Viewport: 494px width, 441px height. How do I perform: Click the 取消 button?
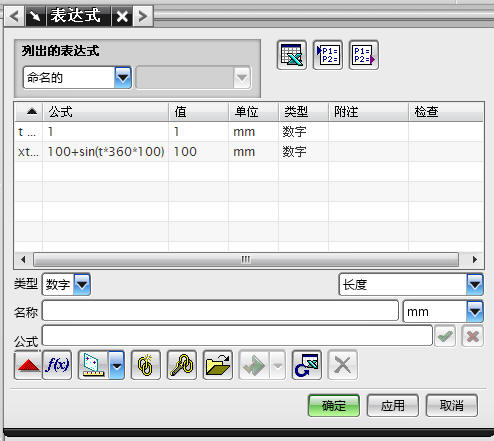[452, 406]
